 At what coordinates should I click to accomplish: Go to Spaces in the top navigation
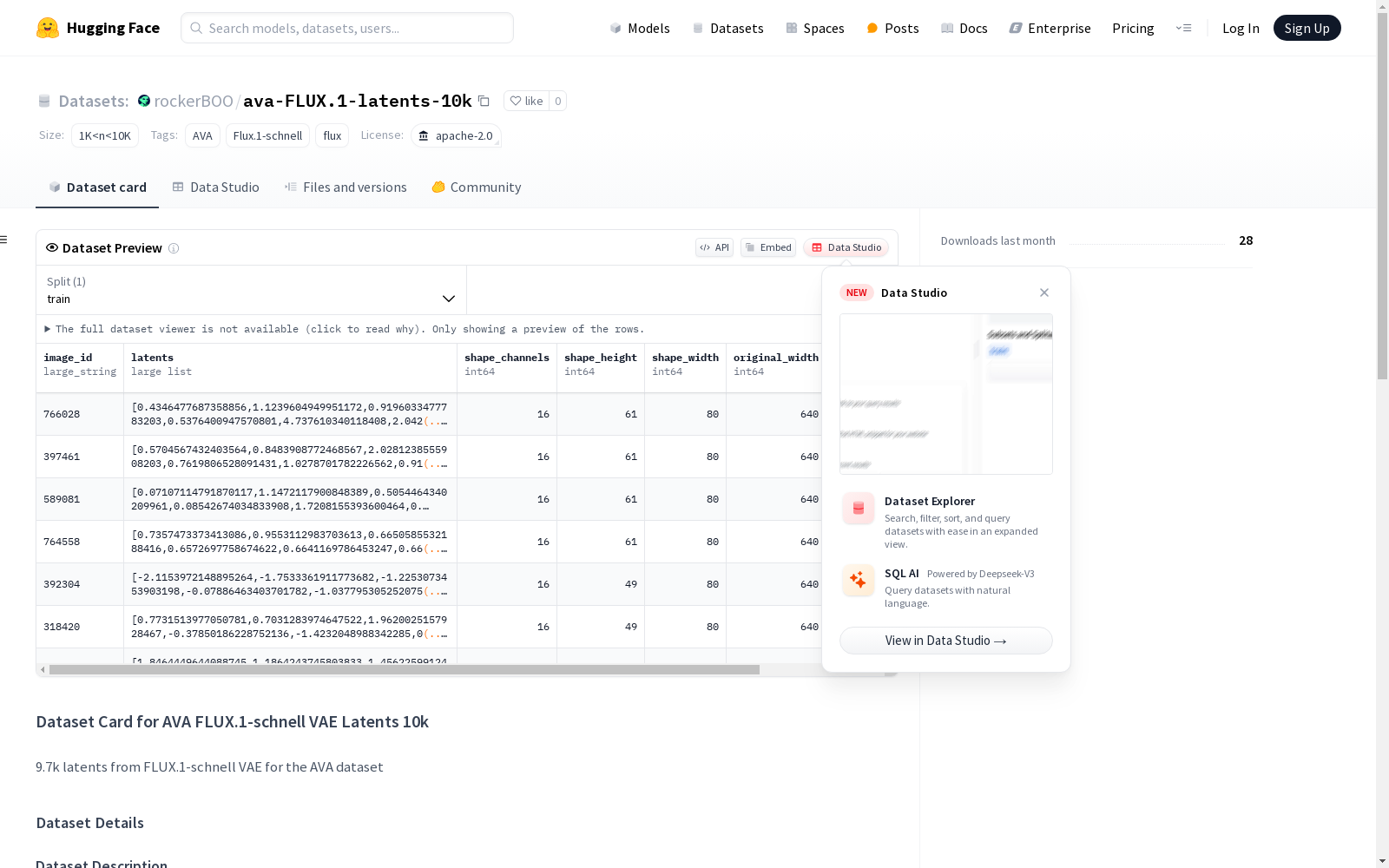point(815,28)
